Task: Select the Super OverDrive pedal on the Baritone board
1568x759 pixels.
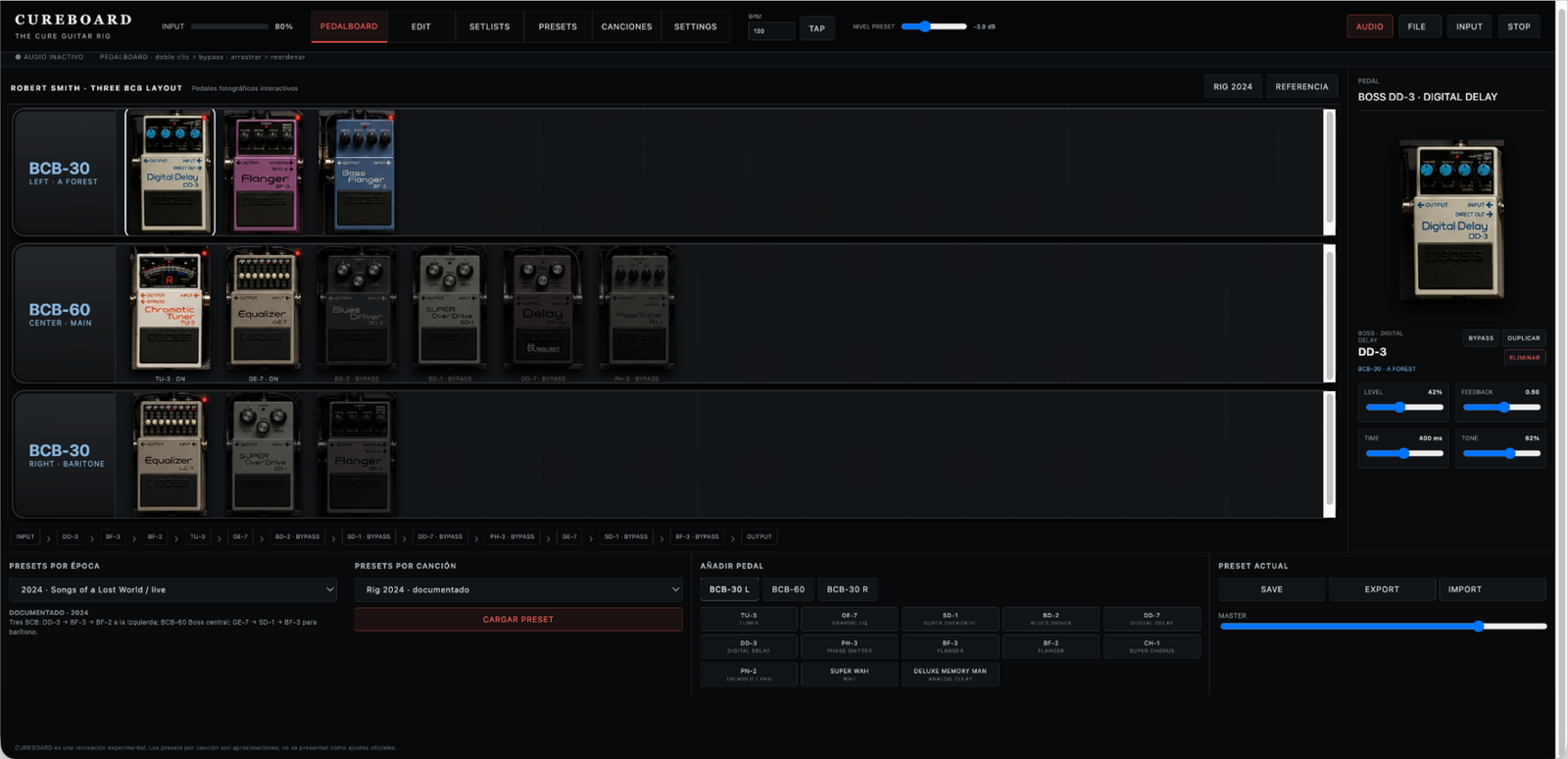Action: 264,455
